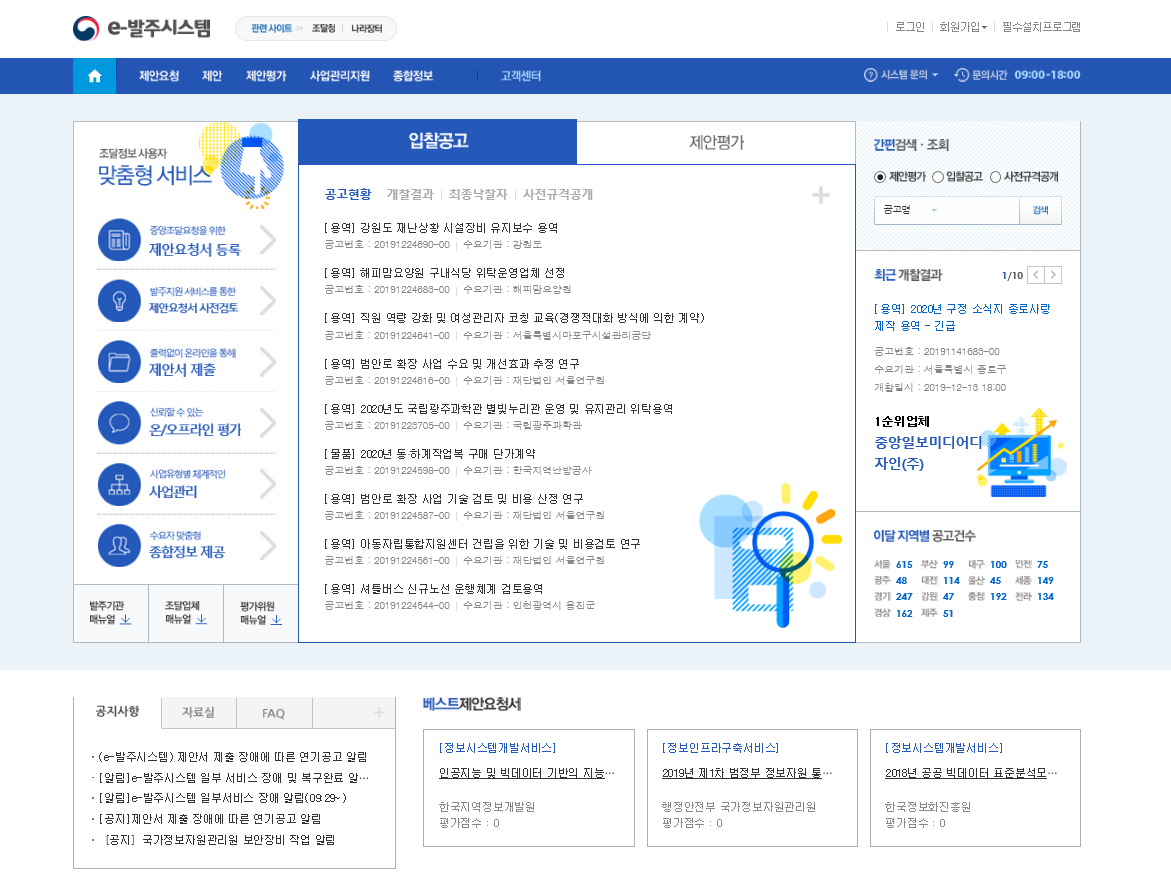Click the 제안요청서 등록 document icon
The width and height of the screenshot is (1171, 895).
tap(119, 240)
